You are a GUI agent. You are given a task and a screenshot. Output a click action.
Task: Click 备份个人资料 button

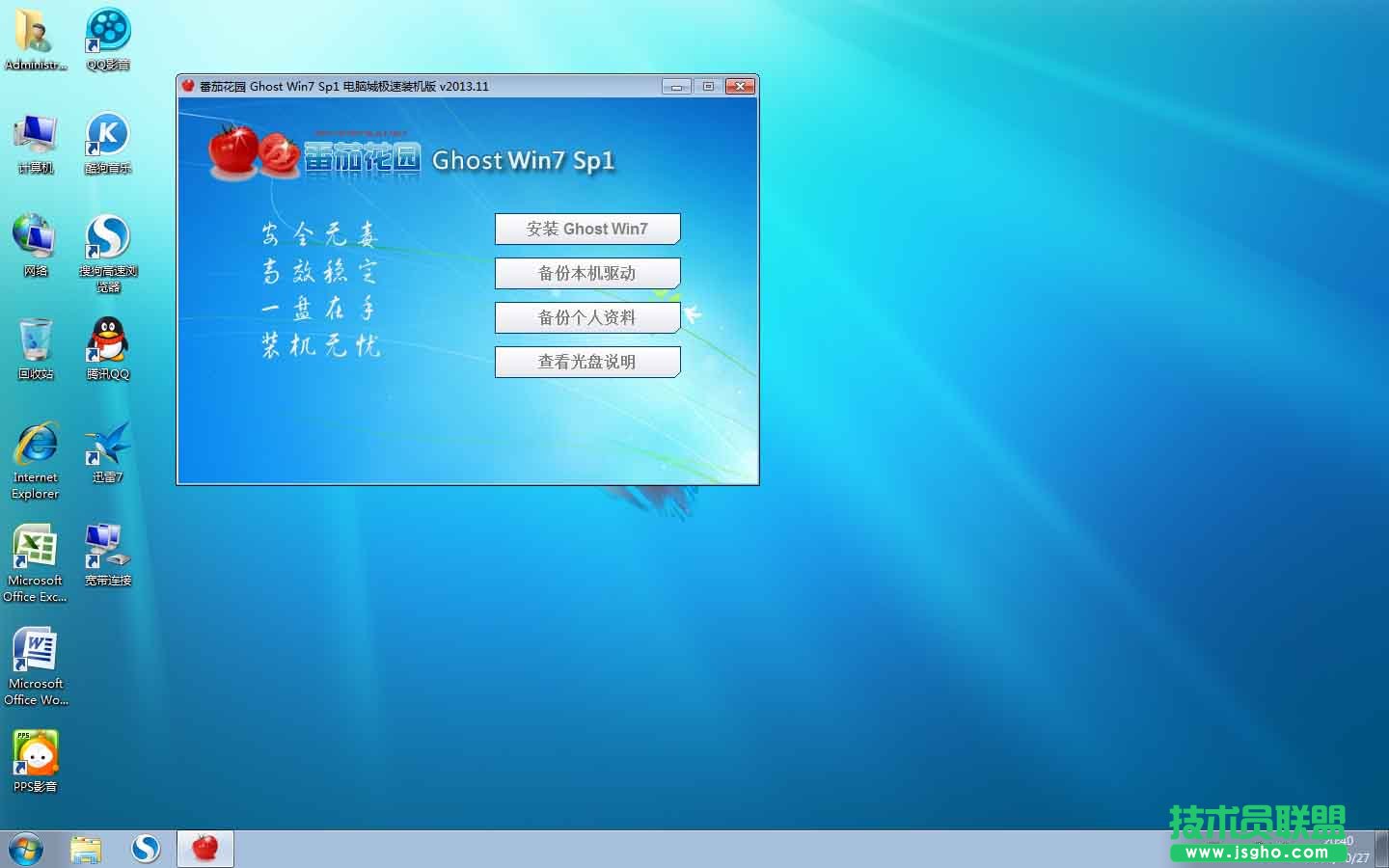point(587,317)
